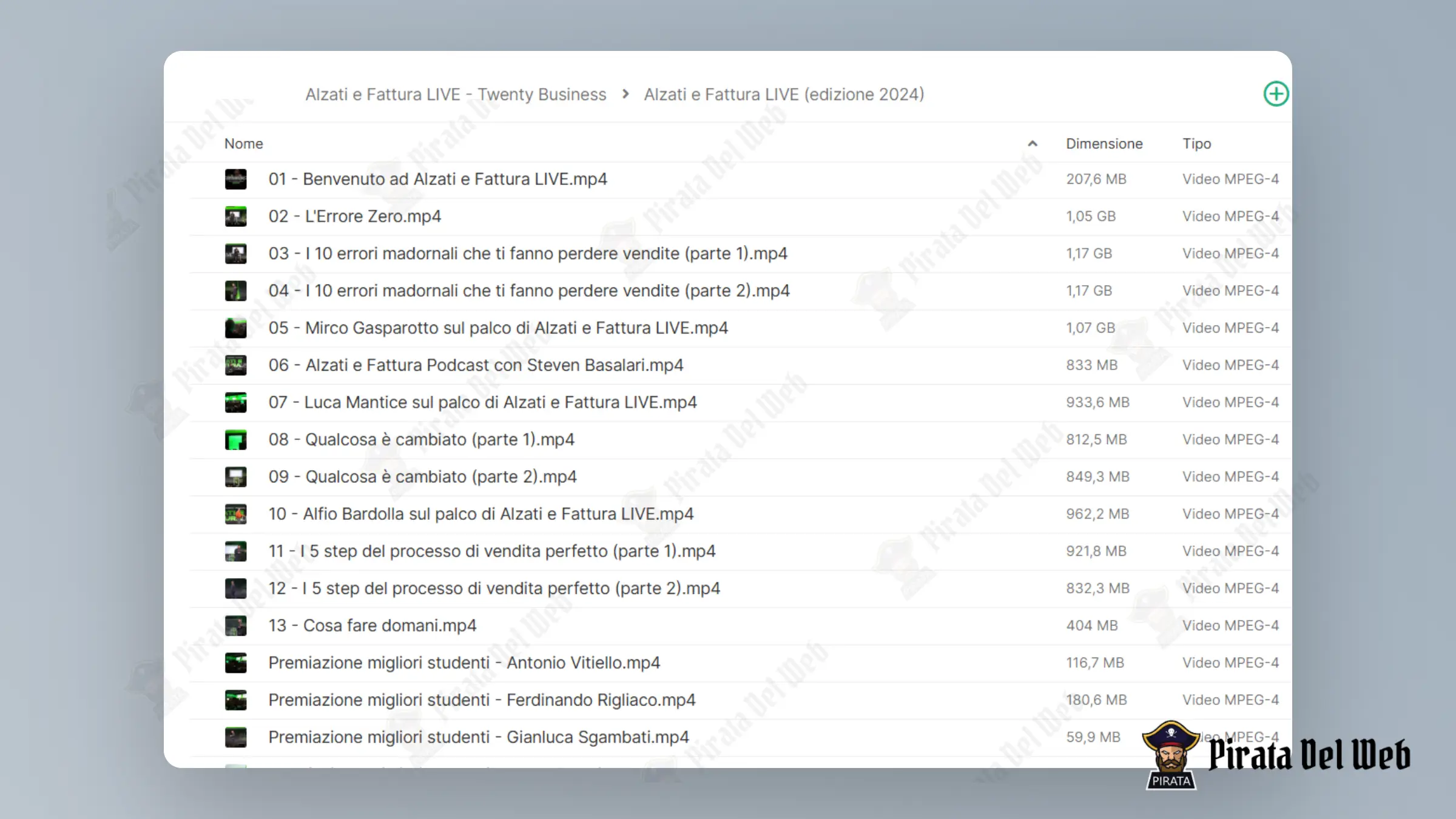Select file Premiazione migliori studenti - Ferdinando Rigliaco.mp4

pos(482,700)
